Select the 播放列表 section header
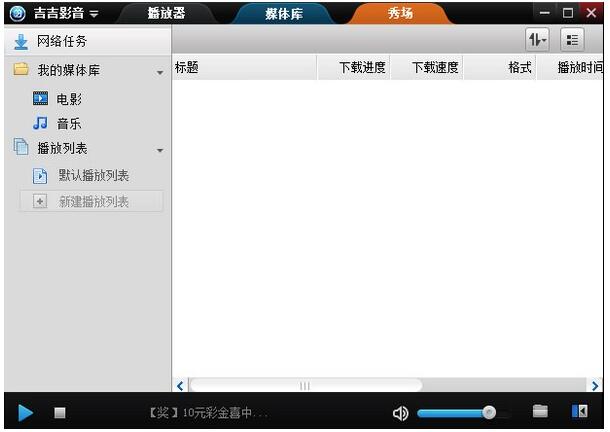Image resolution: width=610 pixels, height=432 pixels. click(x=88, y=148)
